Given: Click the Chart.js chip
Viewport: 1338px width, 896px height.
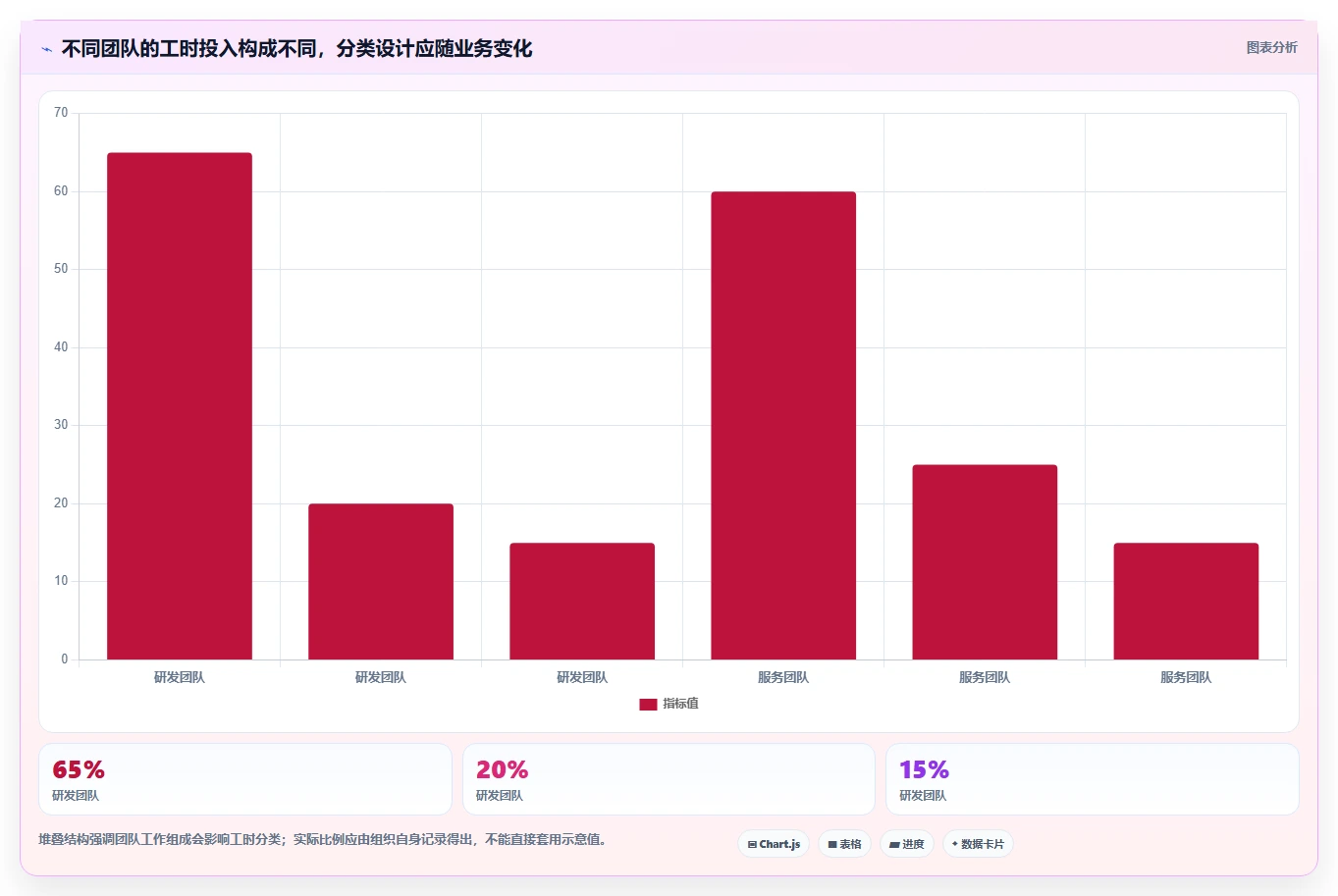Looking at the screenshot, I should click(x=774, y=844).
